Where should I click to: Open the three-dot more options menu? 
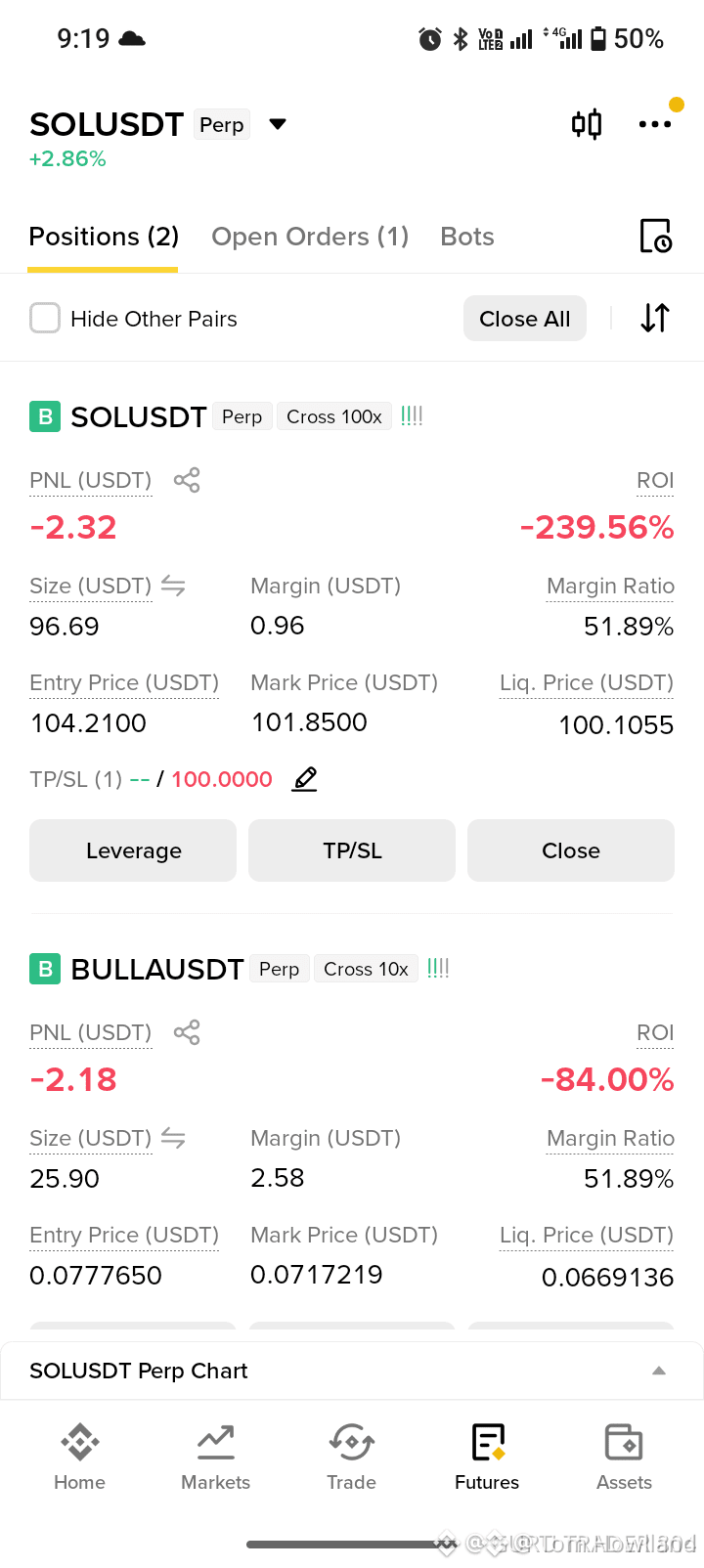pos(654,124)
